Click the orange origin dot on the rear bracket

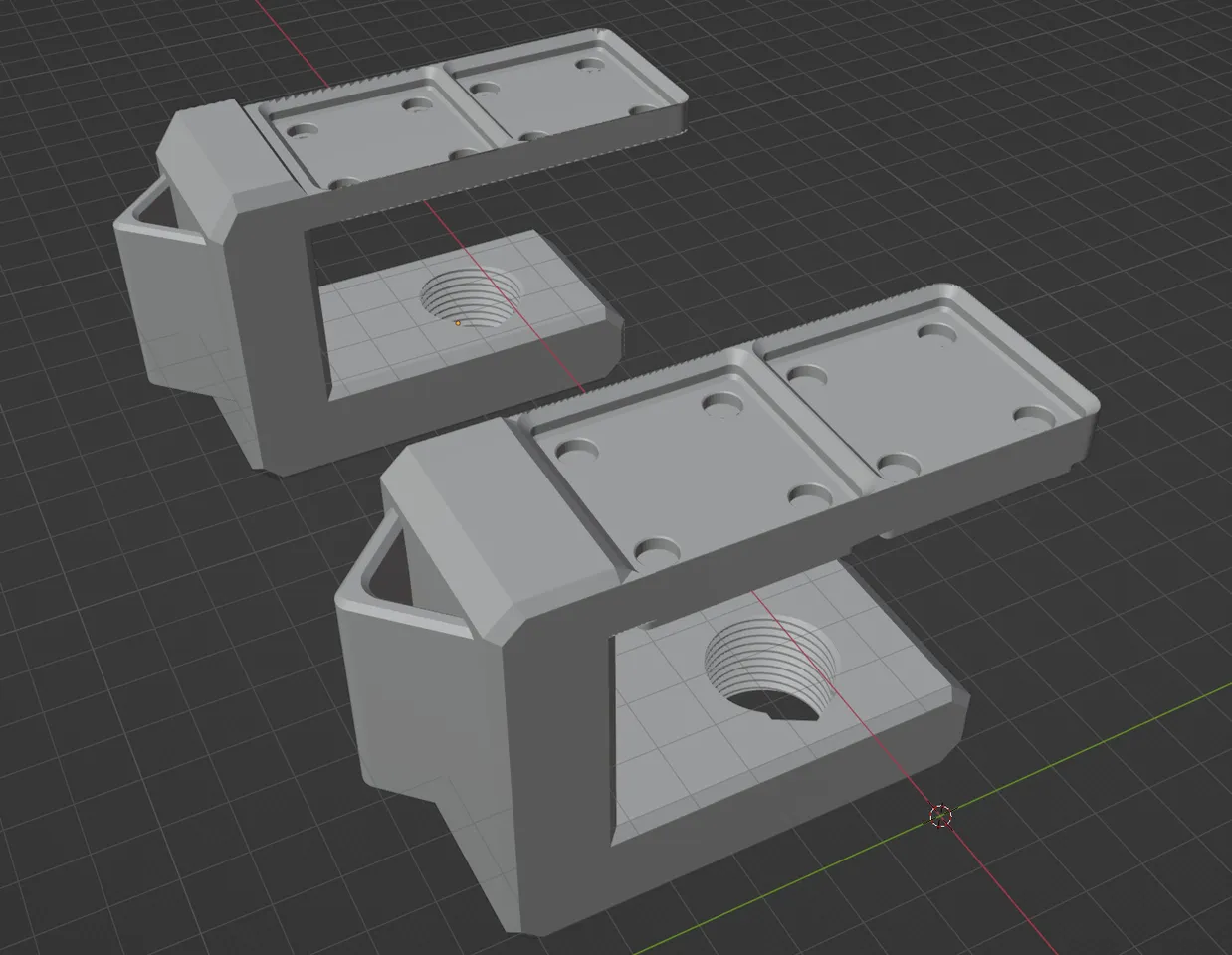[x=457, y=323]
